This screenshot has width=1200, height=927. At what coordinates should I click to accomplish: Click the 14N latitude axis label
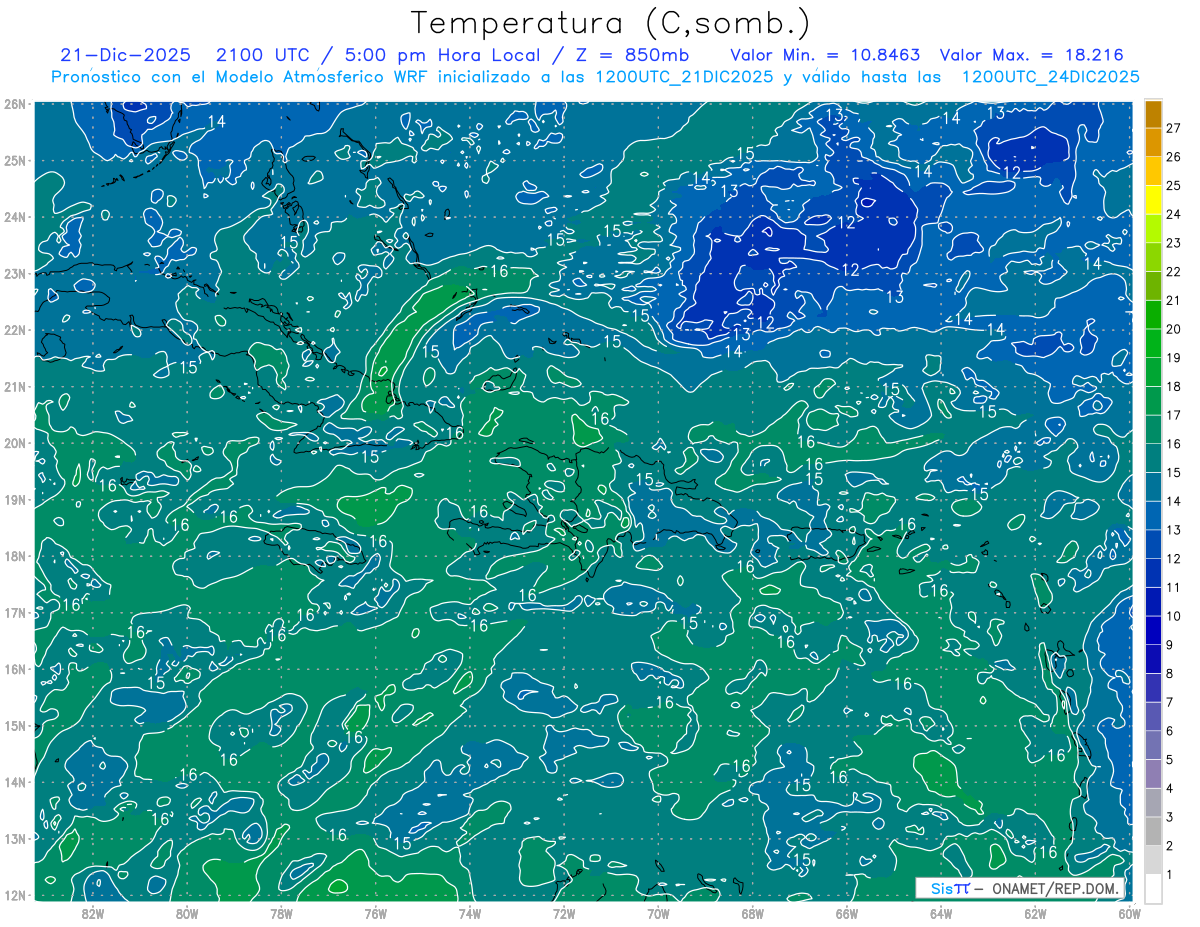click(15, 782)
